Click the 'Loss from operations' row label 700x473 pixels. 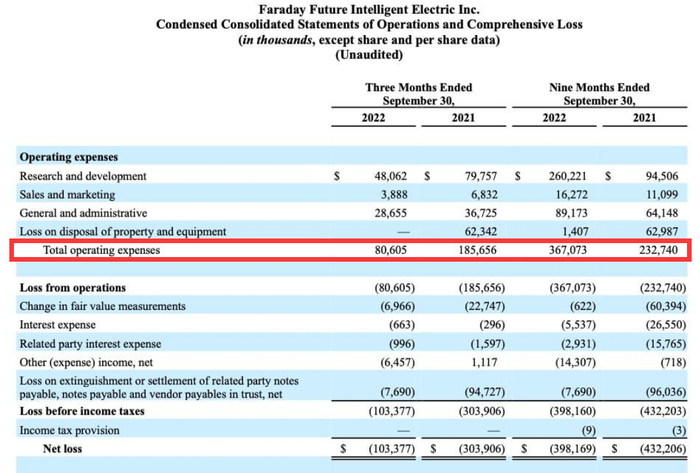click(73, 288)
